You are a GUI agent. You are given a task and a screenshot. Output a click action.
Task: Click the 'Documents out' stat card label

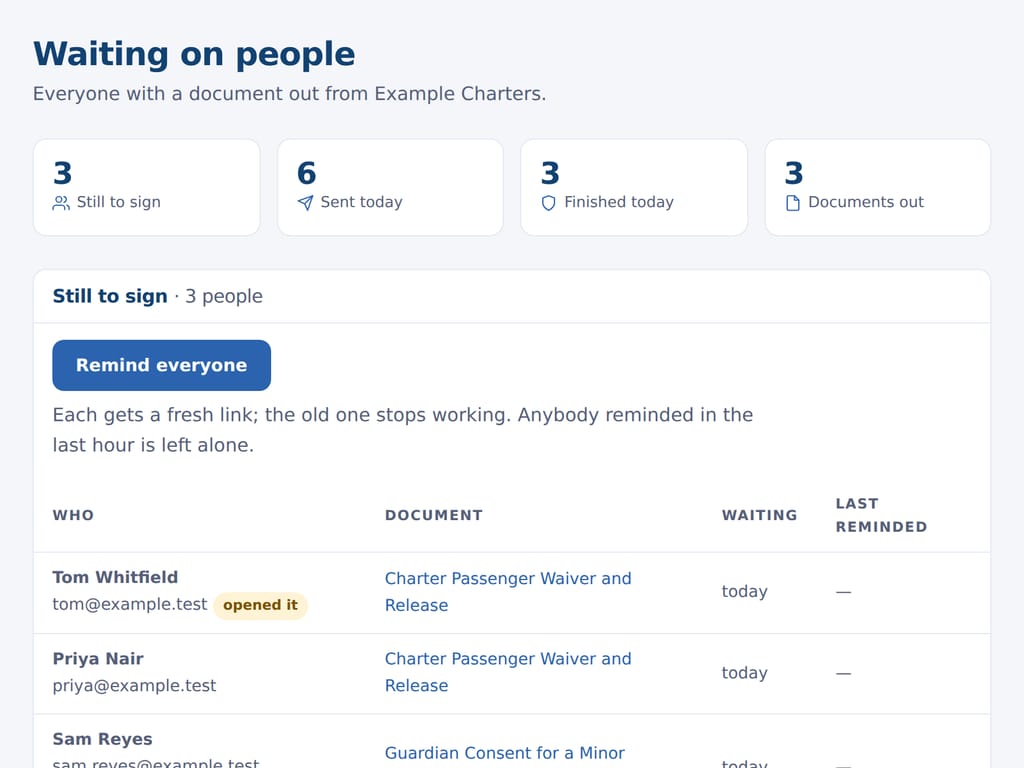866,202
